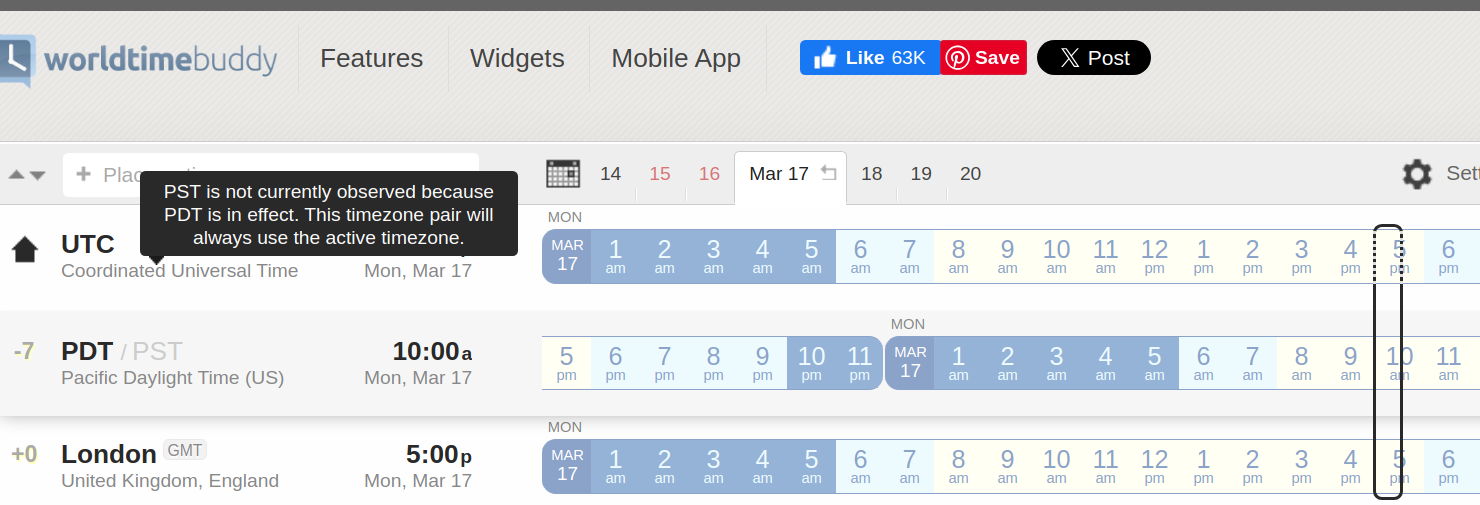
Task: Click the worldtimebuddy clock logo
Action: pos(17,58)
